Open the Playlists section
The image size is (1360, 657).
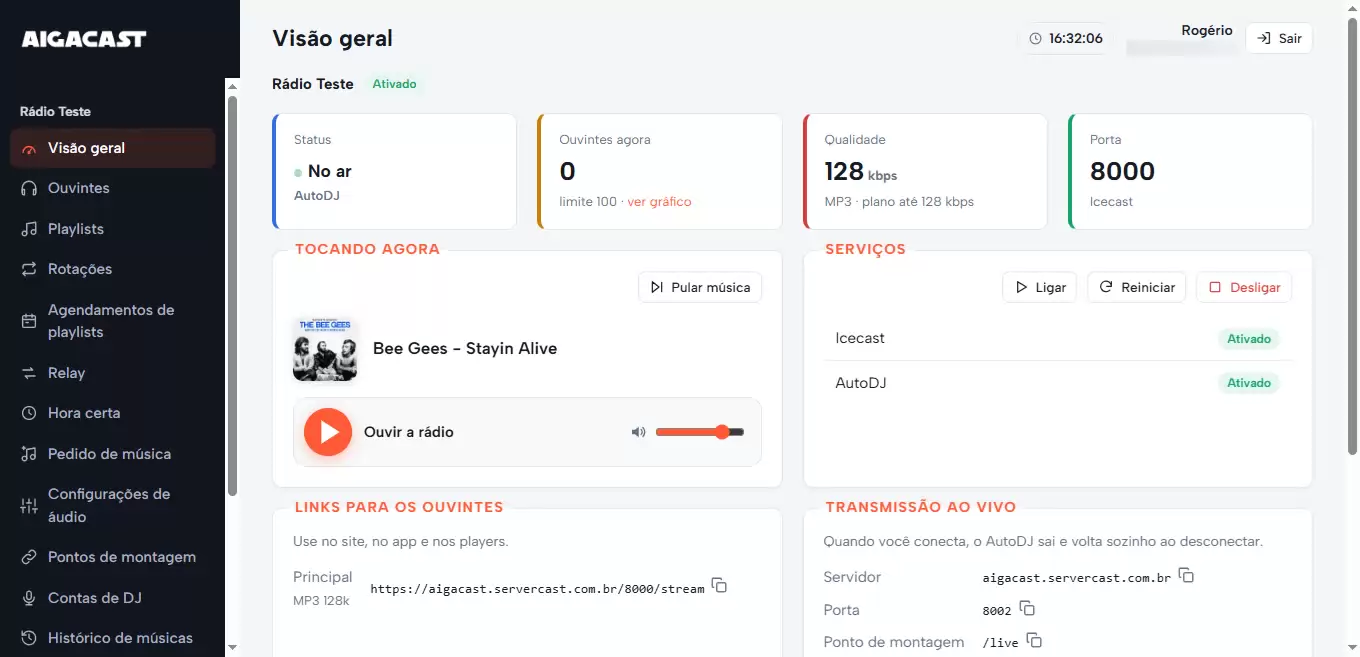[112, 229]
